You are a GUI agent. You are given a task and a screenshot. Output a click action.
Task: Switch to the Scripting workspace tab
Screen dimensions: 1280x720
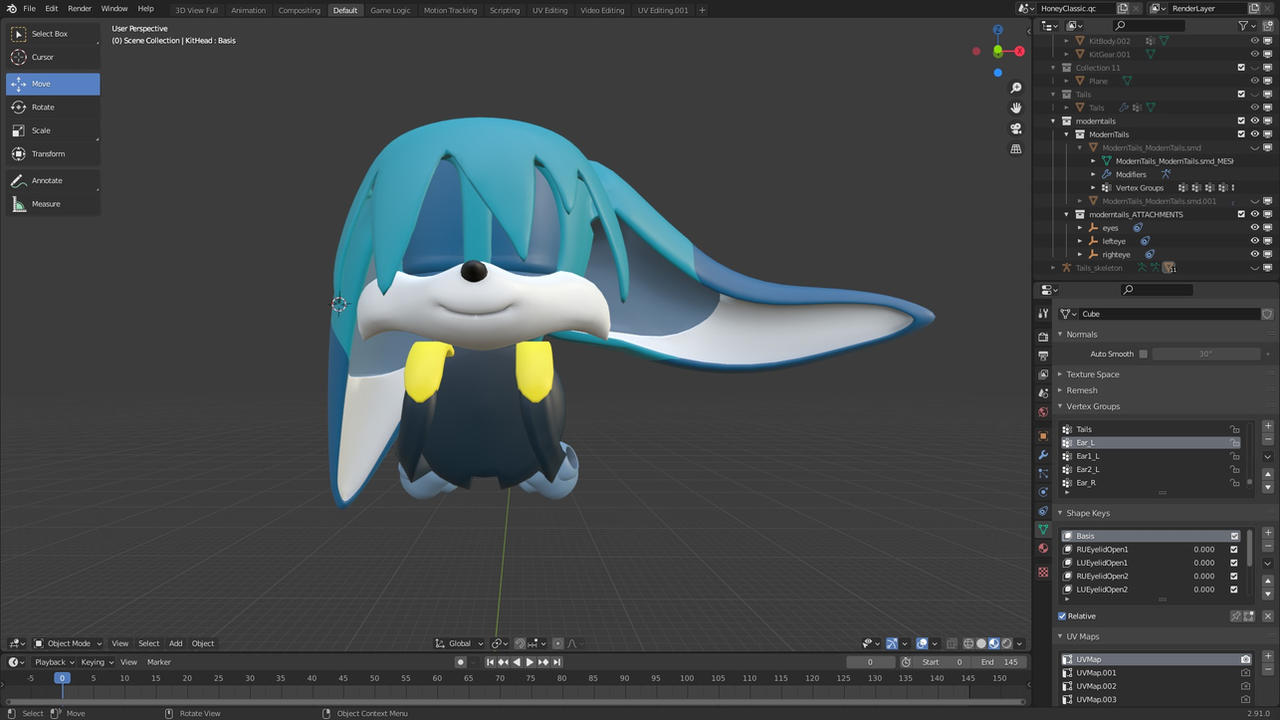coord(504,10)
